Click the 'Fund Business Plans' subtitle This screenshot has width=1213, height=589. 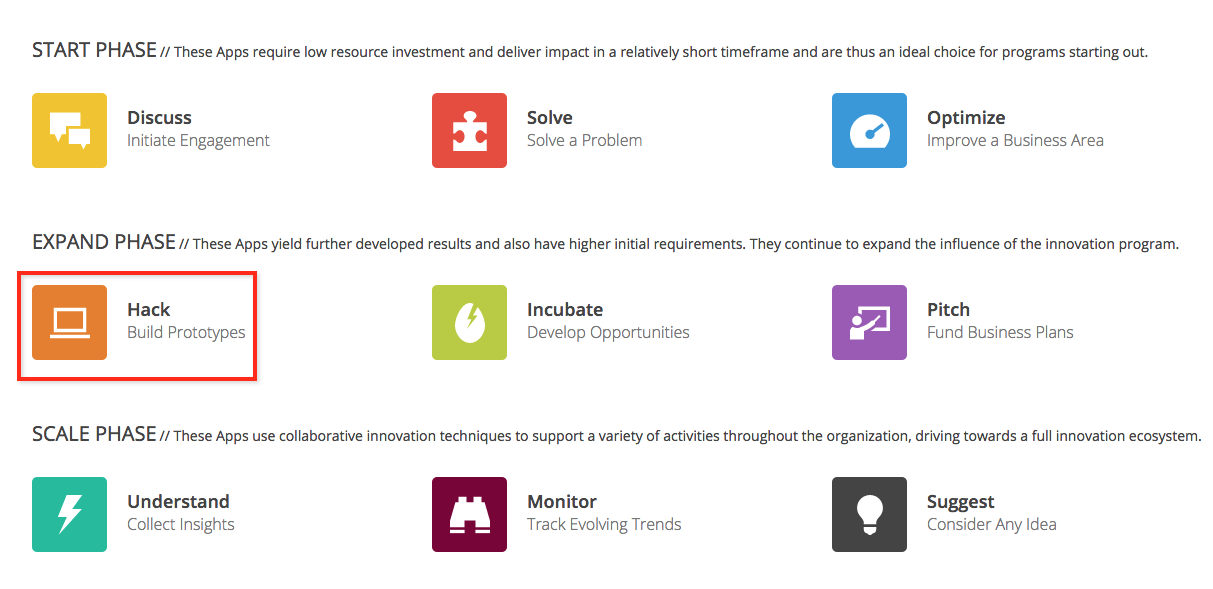tap(1000, 332)
